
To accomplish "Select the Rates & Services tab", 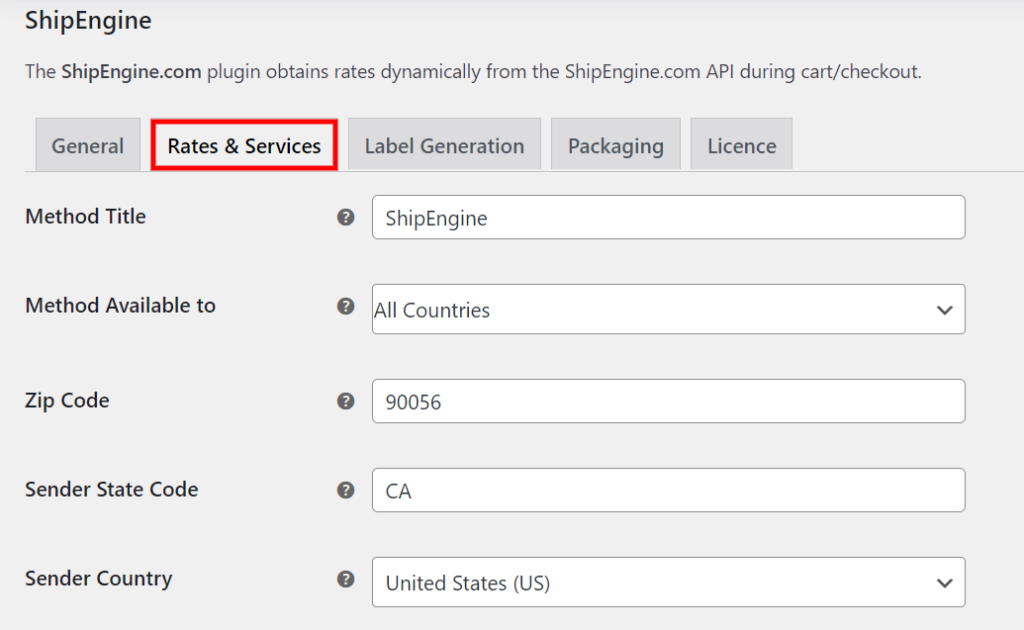I will point(243,145).
